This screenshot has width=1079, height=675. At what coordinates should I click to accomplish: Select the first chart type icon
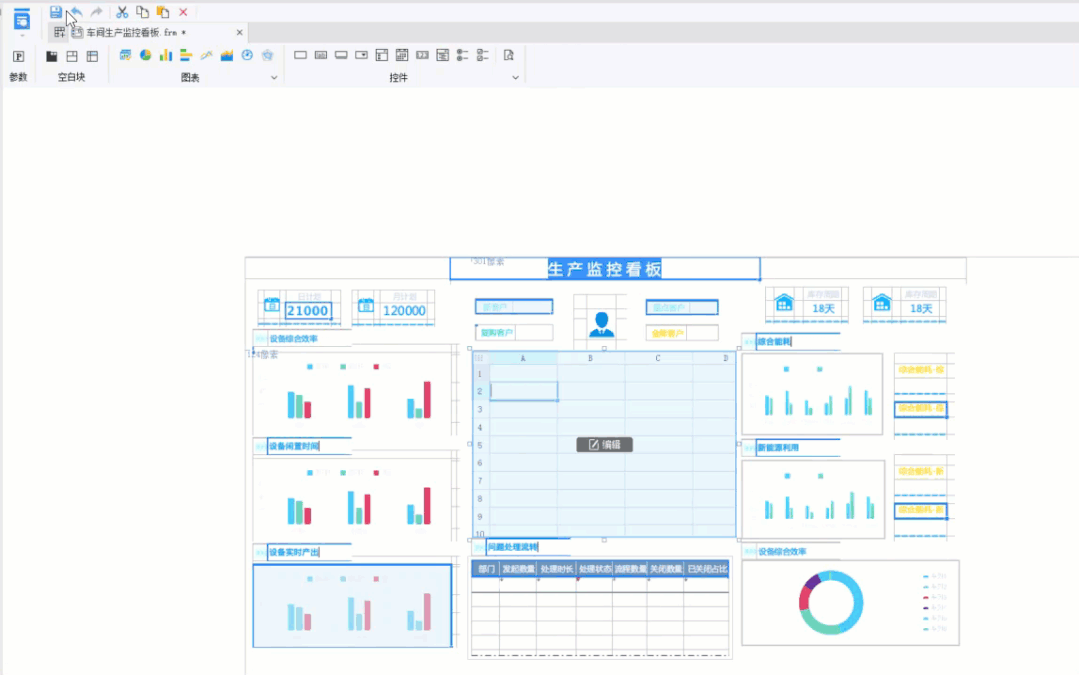tap(125, 55)
